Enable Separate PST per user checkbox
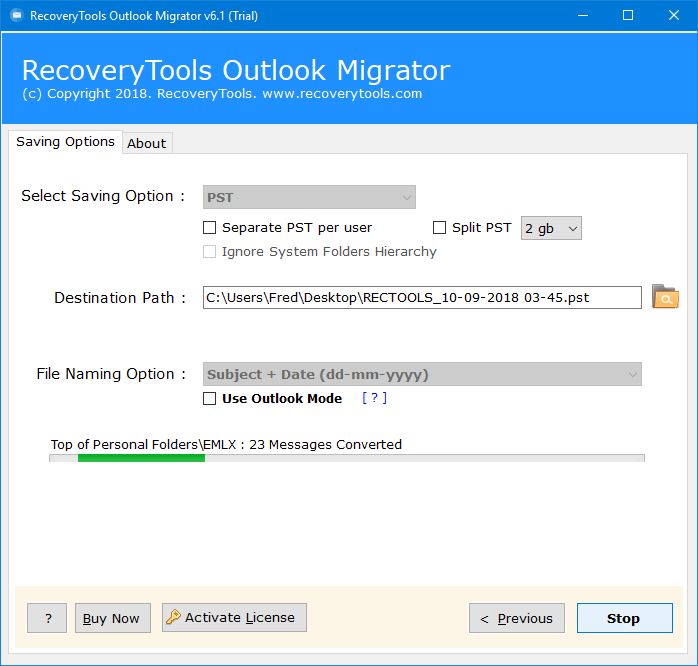 tap(209, 227)
